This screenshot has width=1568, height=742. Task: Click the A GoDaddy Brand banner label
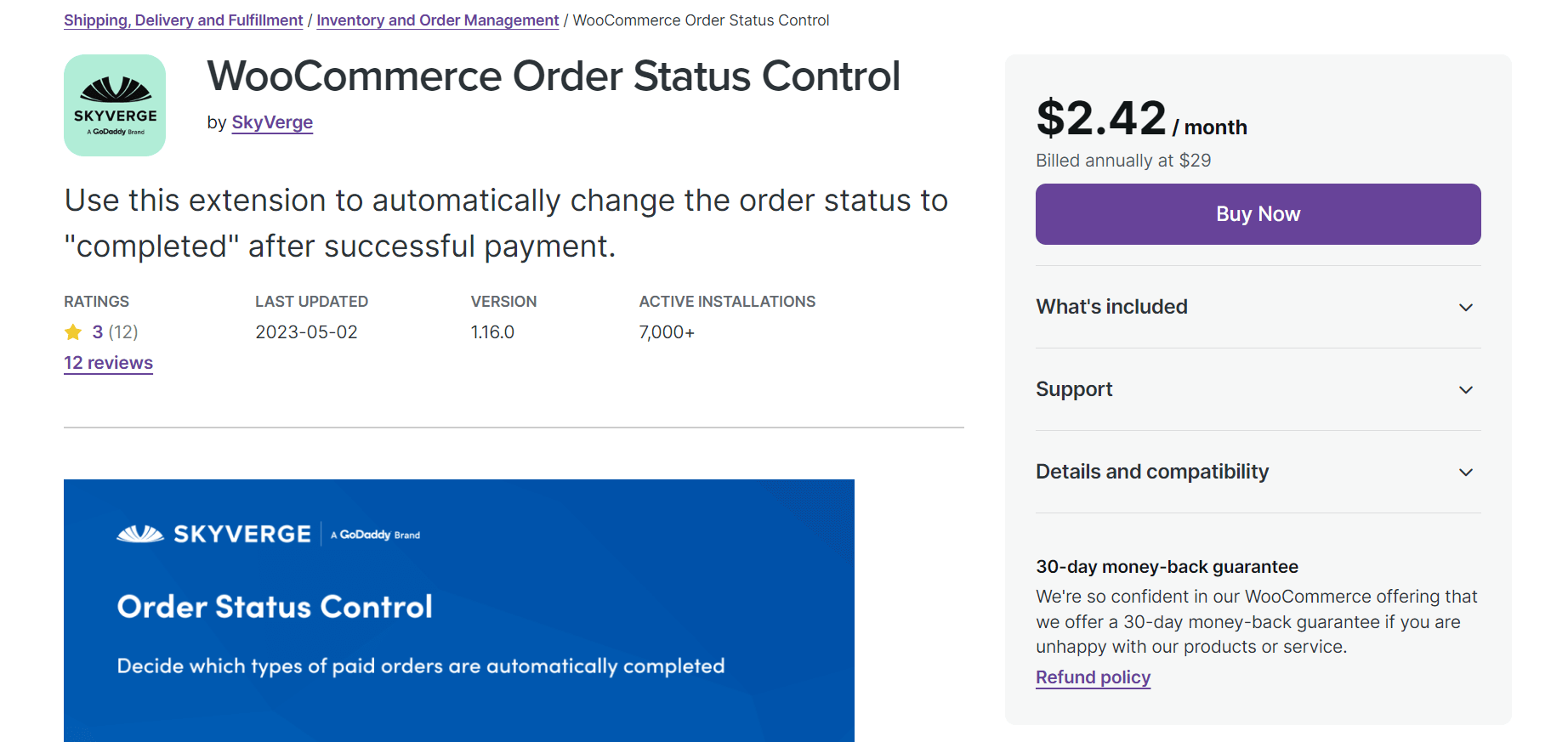375,535
